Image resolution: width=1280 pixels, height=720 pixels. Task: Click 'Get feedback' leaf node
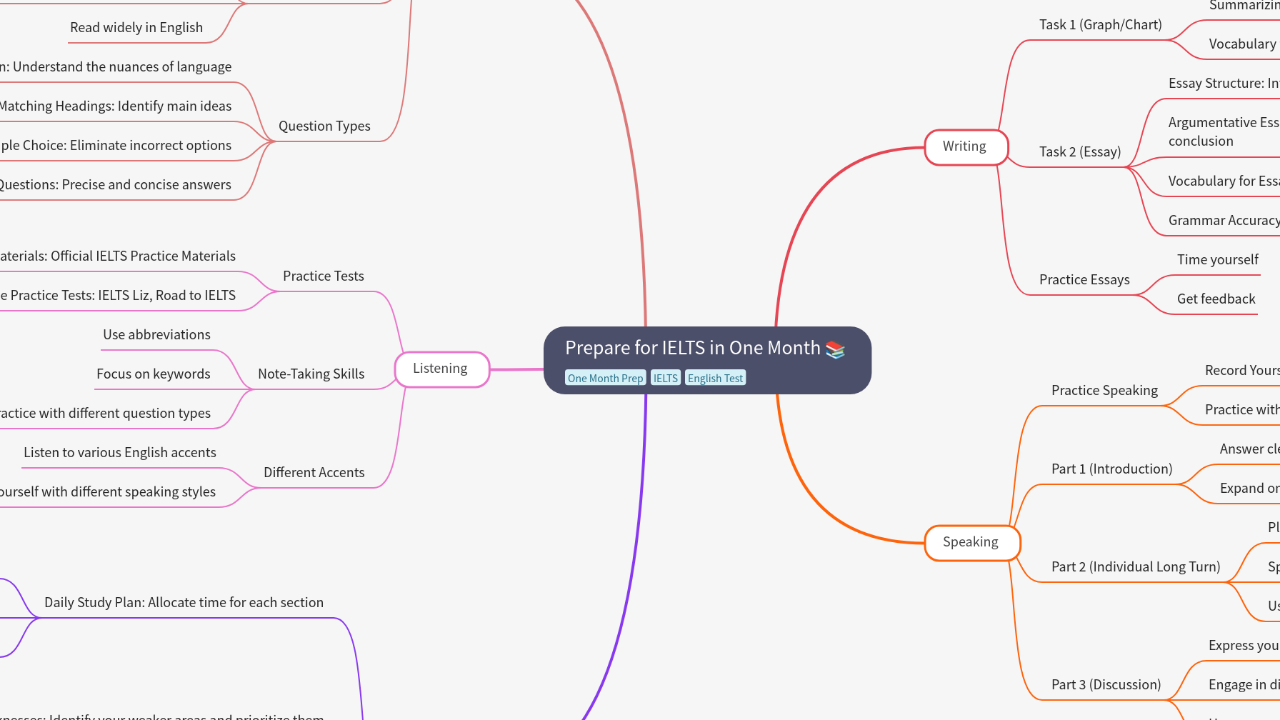click(1216, 299)
